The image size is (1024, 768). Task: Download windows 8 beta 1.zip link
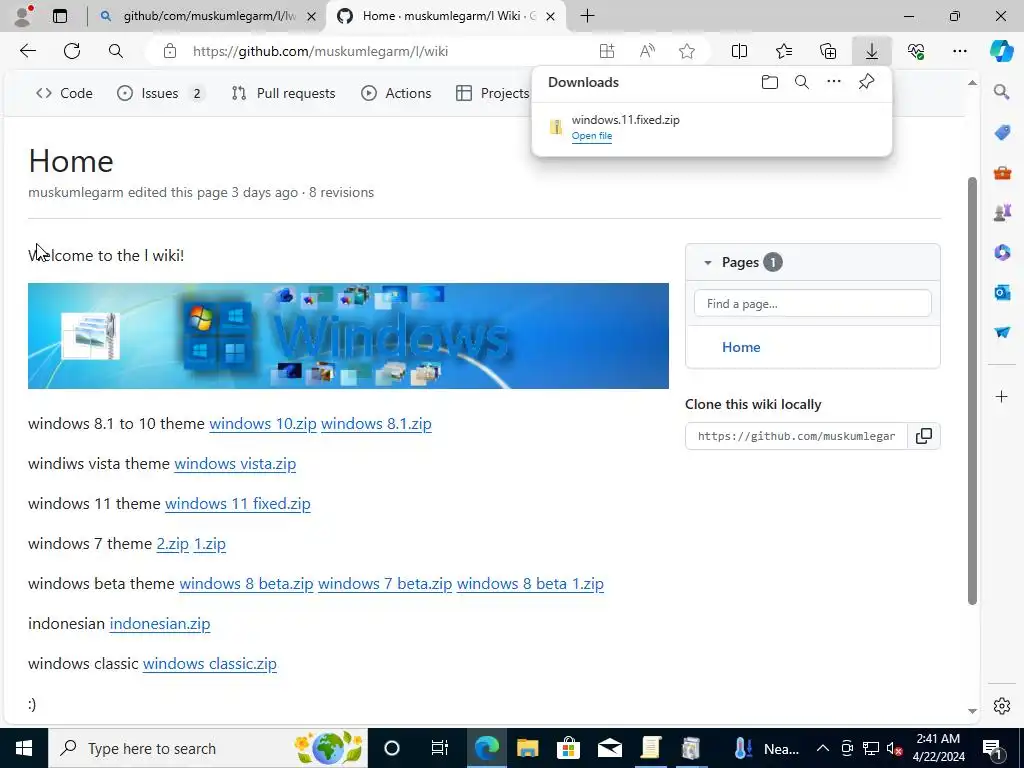pos(530,583)
